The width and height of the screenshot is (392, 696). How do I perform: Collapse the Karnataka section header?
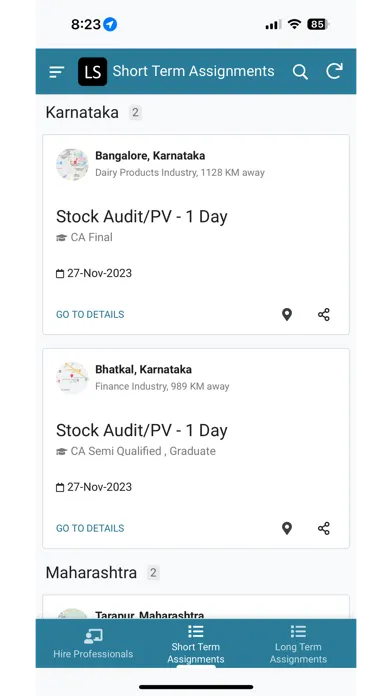point(82,112)
